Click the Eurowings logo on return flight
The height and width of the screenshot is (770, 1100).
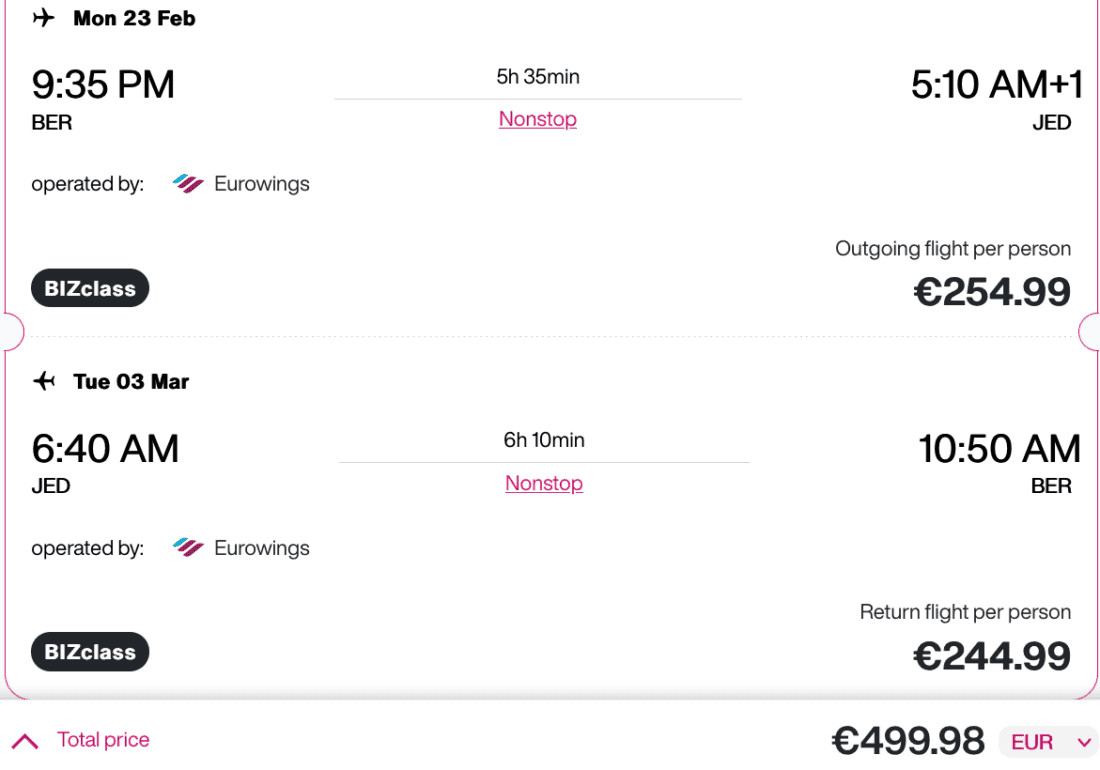(188, 548)
